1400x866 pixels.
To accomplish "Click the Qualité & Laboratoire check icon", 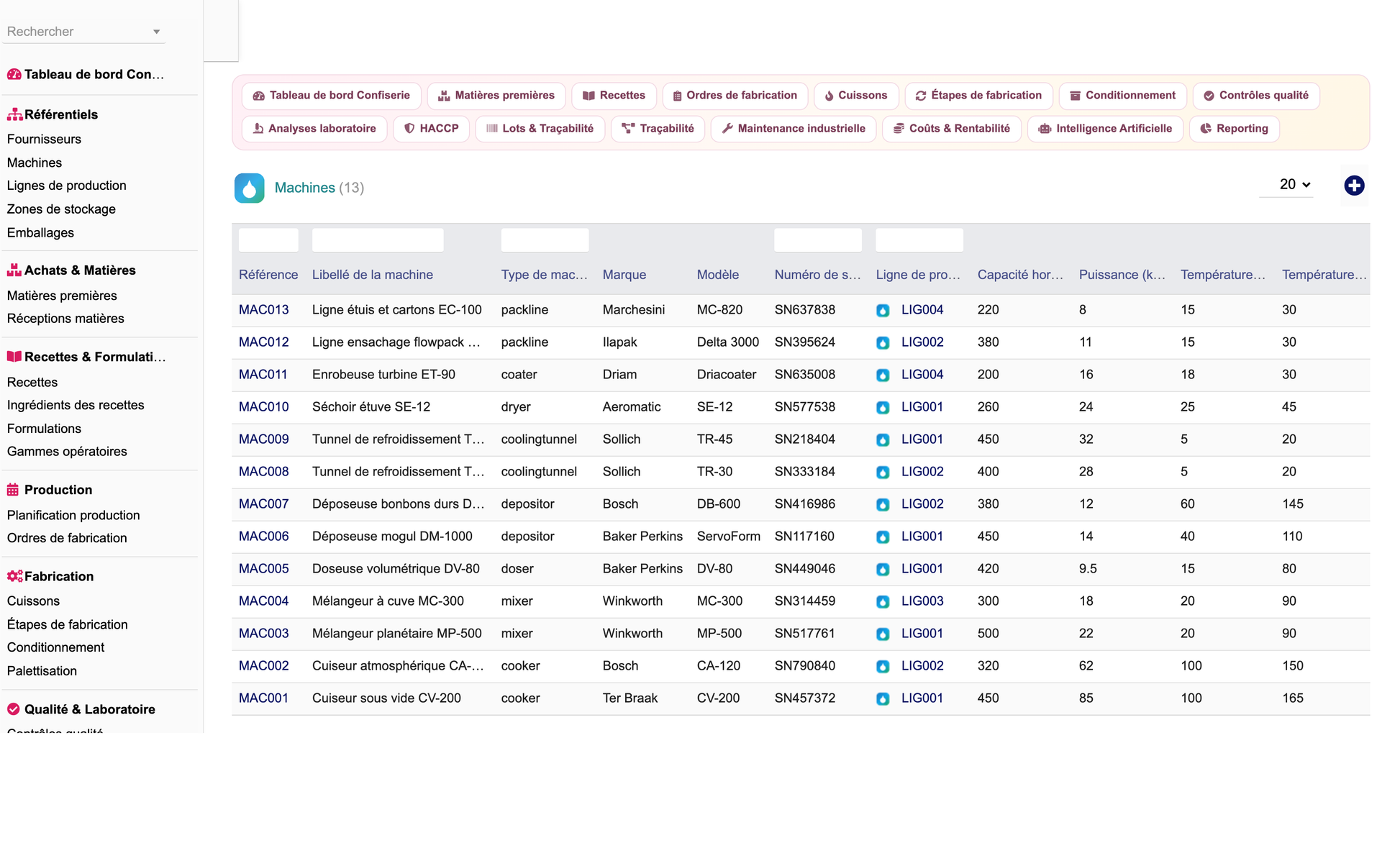I will (x=13, y=709).
